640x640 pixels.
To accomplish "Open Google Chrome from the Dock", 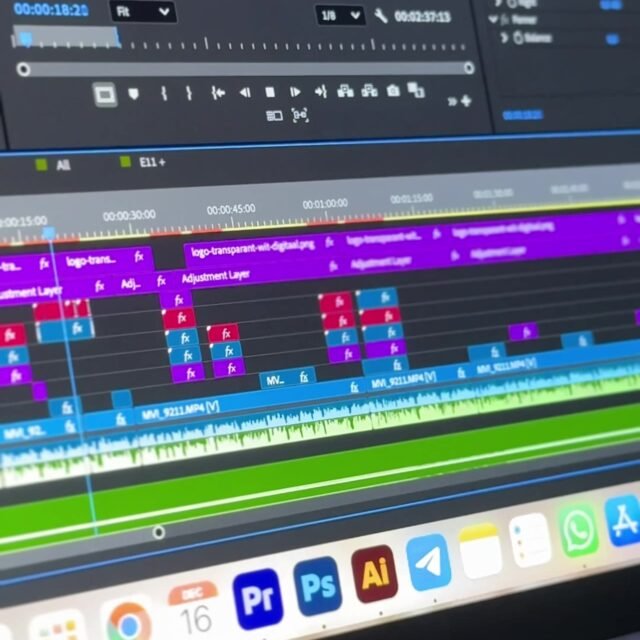I will pyautogui.click(x=127, y=622).
